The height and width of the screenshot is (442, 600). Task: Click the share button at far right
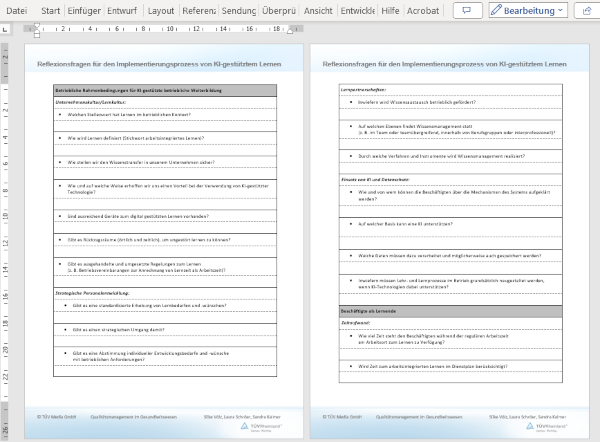(586, 10)
